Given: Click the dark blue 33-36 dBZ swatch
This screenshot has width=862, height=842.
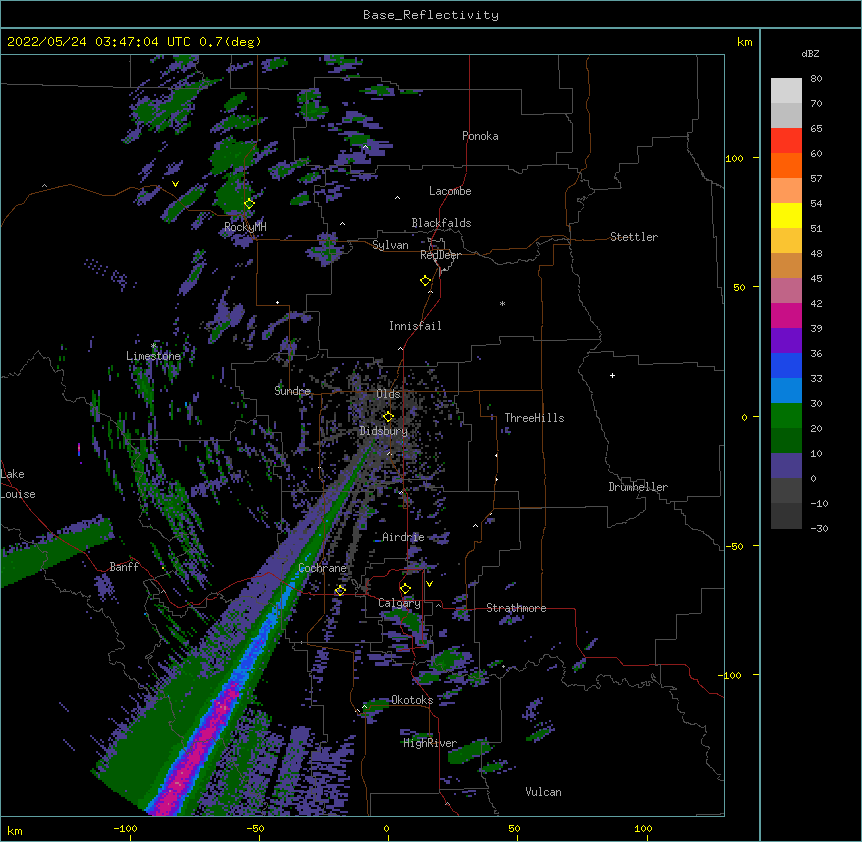Looking at the screenshot, I should coord(786,366).
